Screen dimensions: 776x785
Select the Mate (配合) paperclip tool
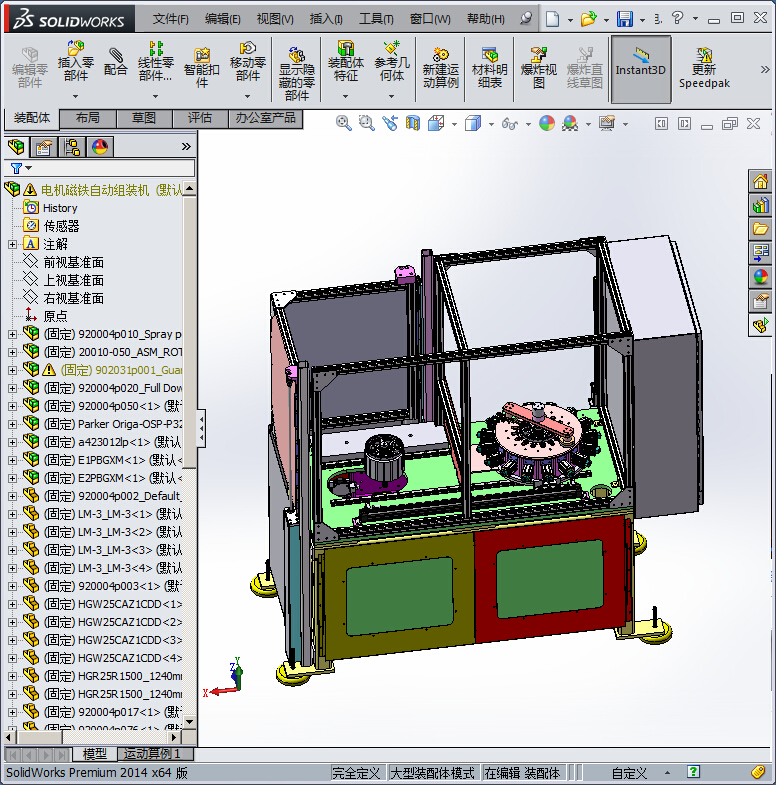pyautogui.click(x=116, y=62)
